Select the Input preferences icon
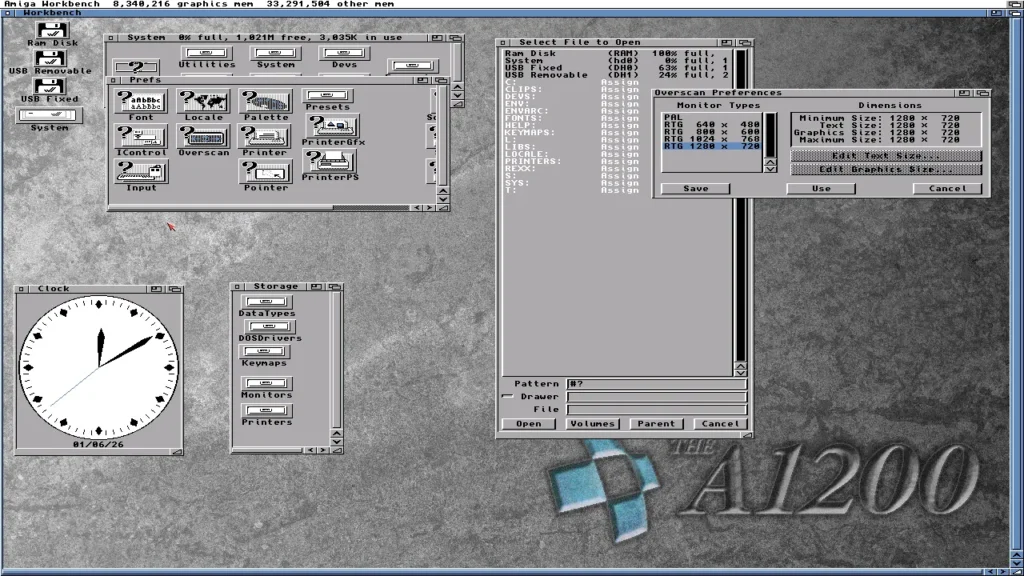 click(141, 176)
